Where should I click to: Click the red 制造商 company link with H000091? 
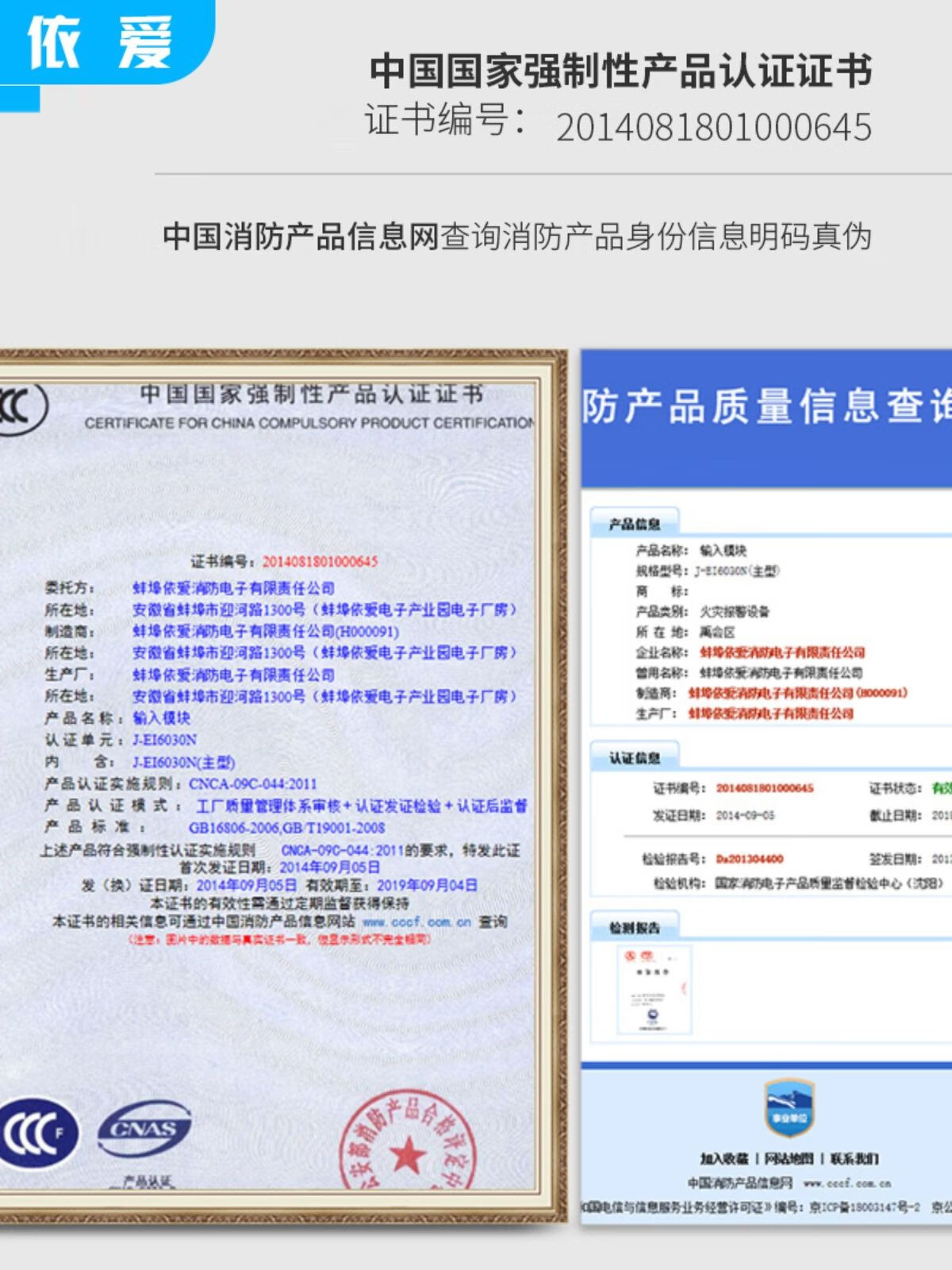pyautogui.click(x=797, y=693)
